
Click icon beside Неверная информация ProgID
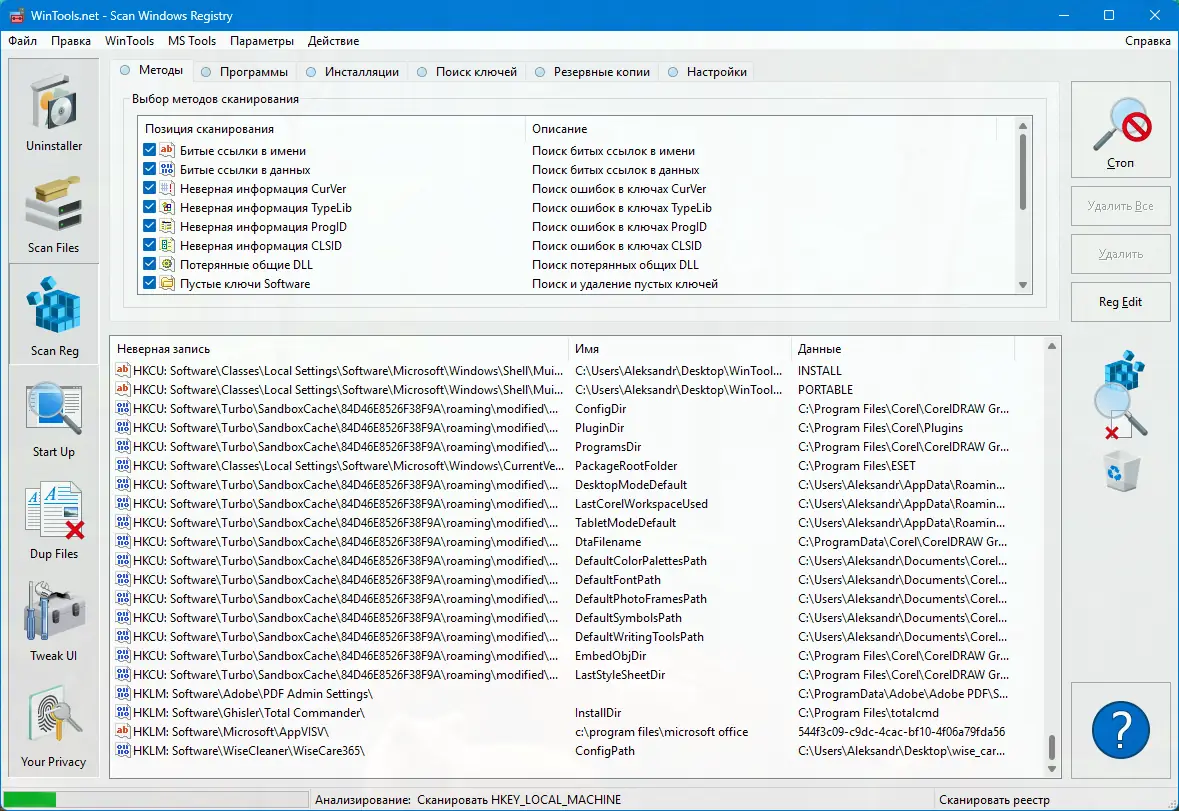click(167, 226)
